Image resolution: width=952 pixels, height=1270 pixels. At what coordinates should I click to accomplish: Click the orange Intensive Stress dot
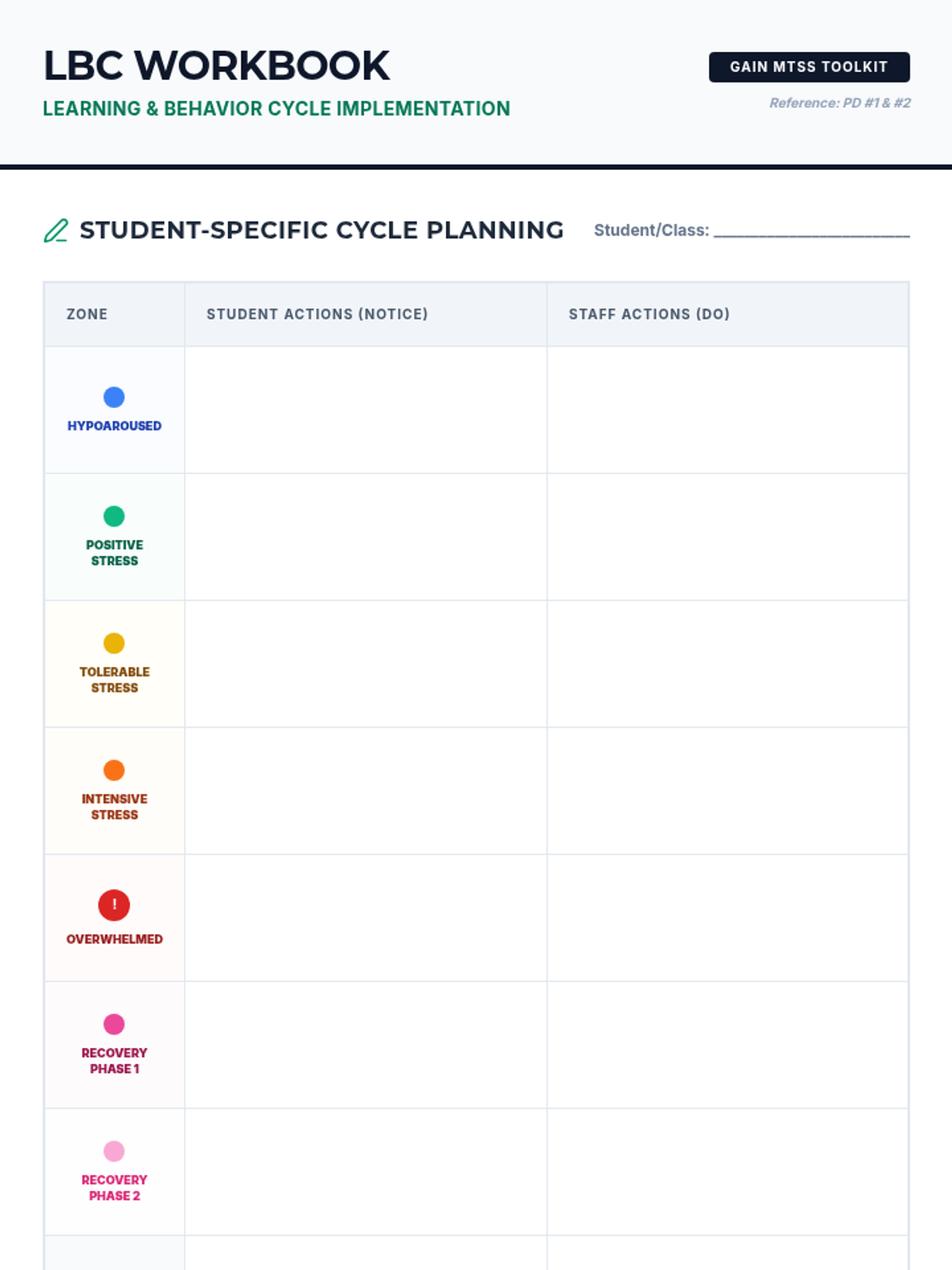[x=114, y=770]
